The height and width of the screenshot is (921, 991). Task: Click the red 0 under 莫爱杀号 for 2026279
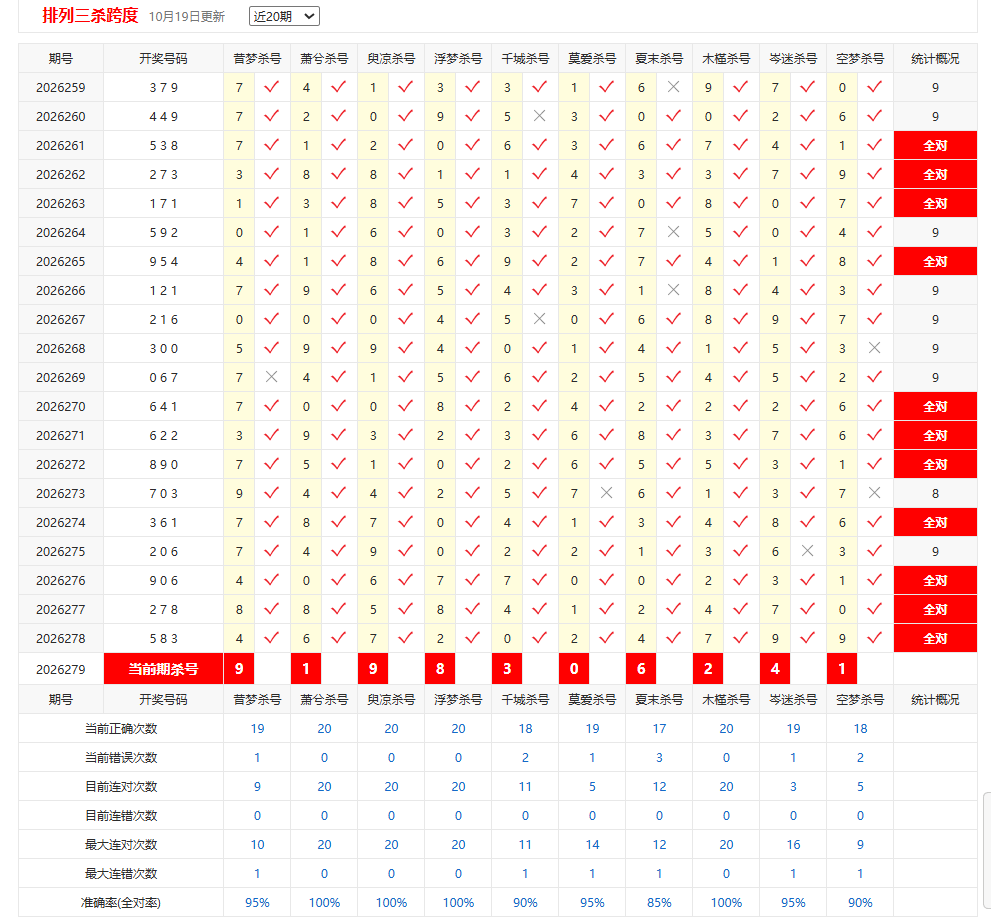click(x=575, y=669)
